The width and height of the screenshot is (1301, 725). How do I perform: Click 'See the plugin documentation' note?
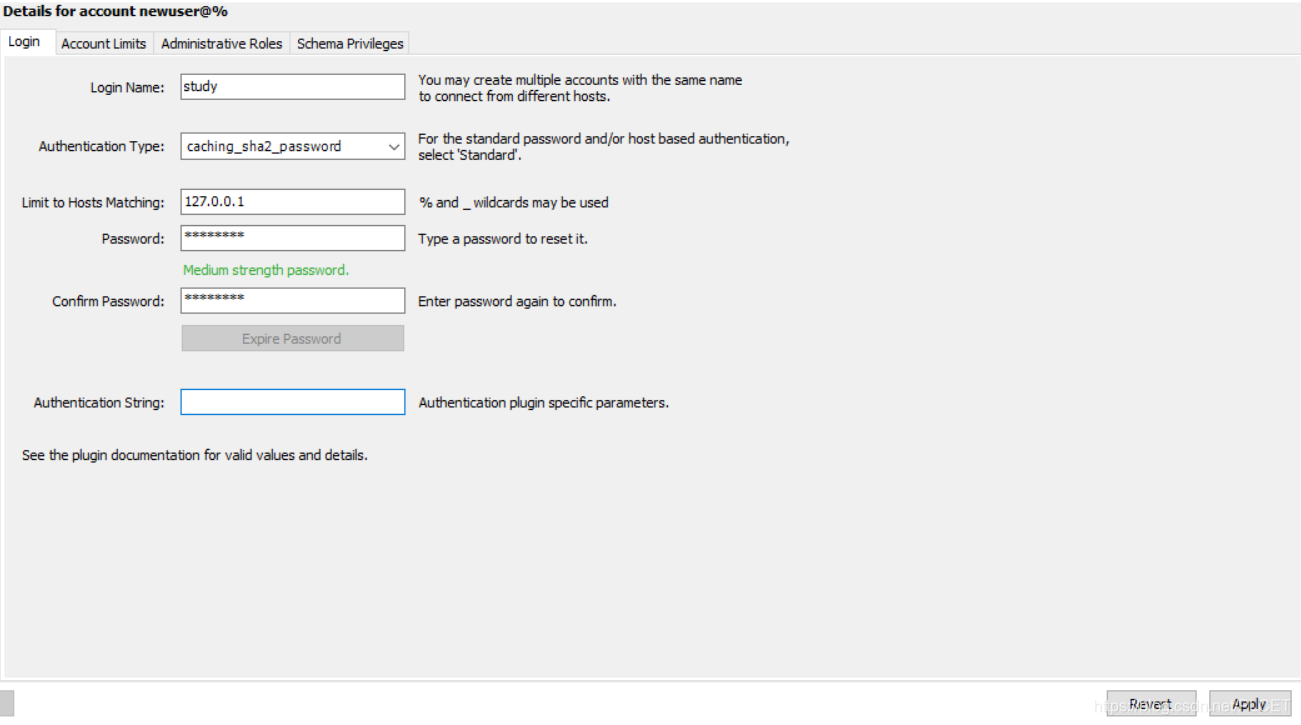195,455
